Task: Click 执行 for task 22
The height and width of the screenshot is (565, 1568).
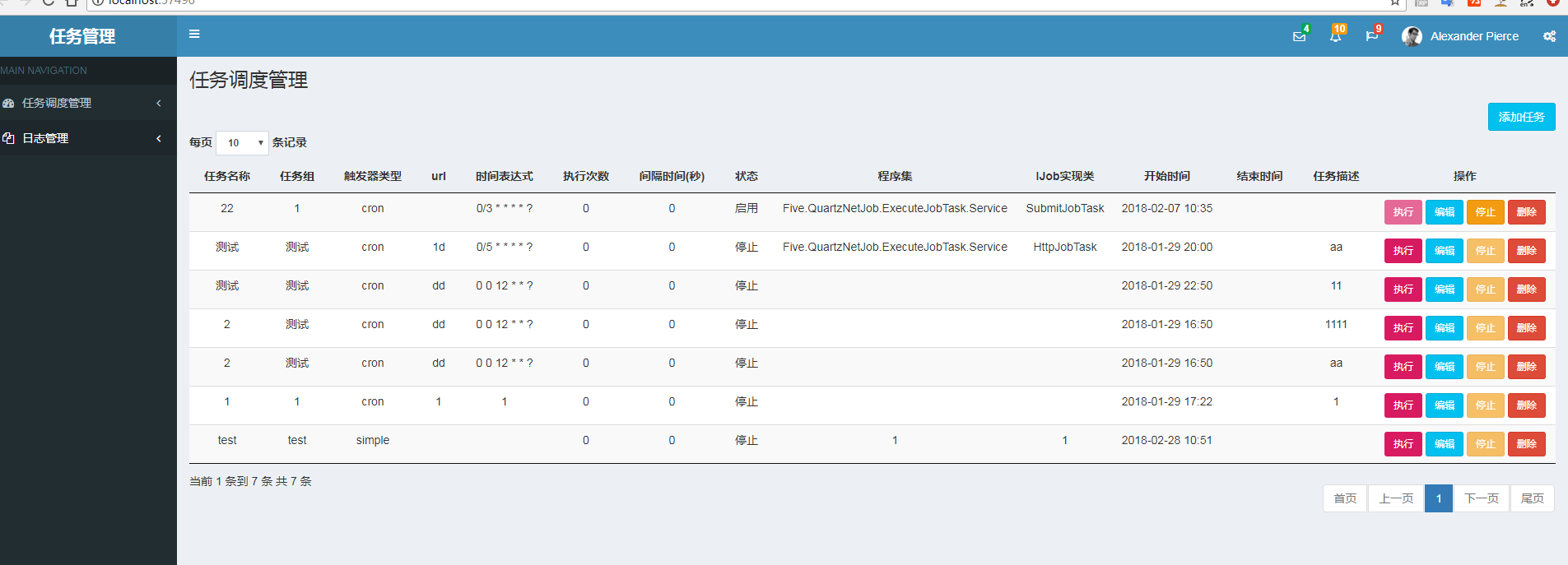Action: click(x=1403, y=212)
